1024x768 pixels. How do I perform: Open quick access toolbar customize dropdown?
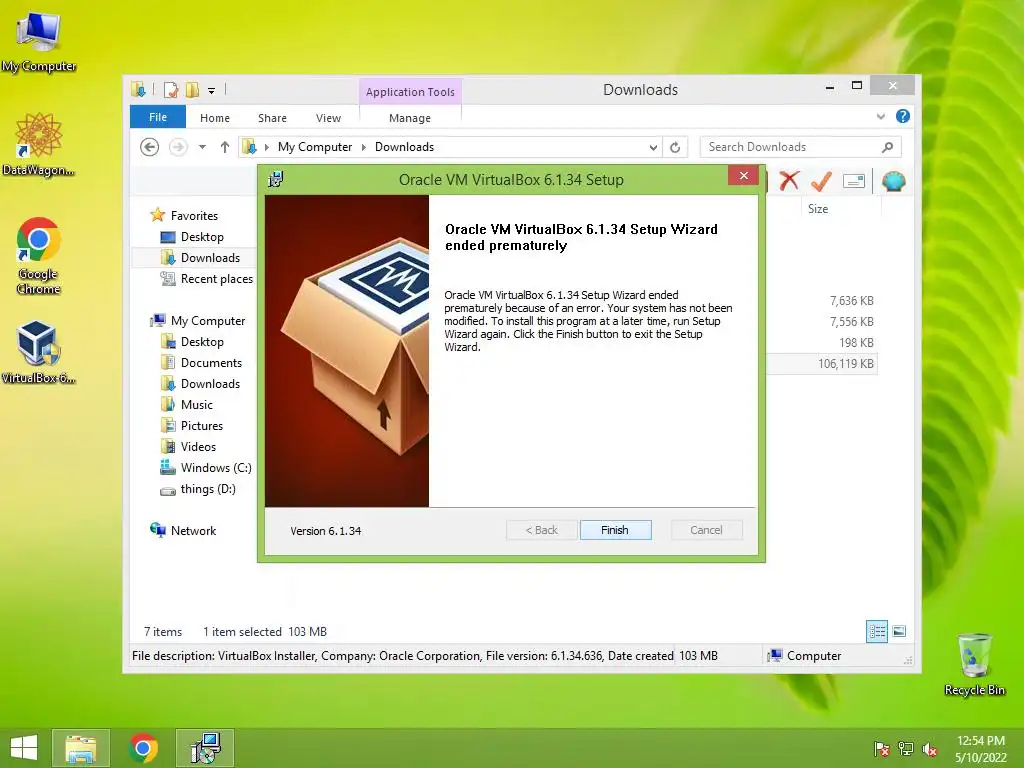click(212, 91)
